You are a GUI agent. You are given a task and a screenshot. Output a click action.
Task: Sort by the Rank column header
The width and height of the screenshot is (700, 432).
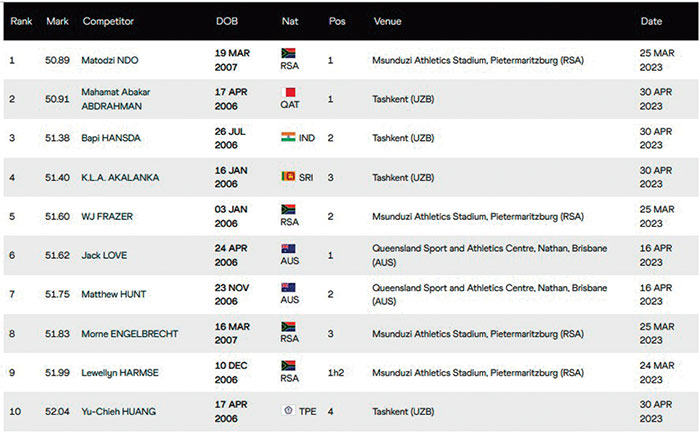(18, 20)
